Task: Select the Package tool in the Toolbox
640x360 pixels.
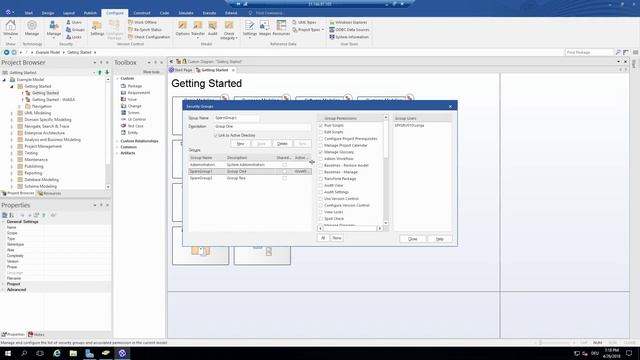Action: 131,86
